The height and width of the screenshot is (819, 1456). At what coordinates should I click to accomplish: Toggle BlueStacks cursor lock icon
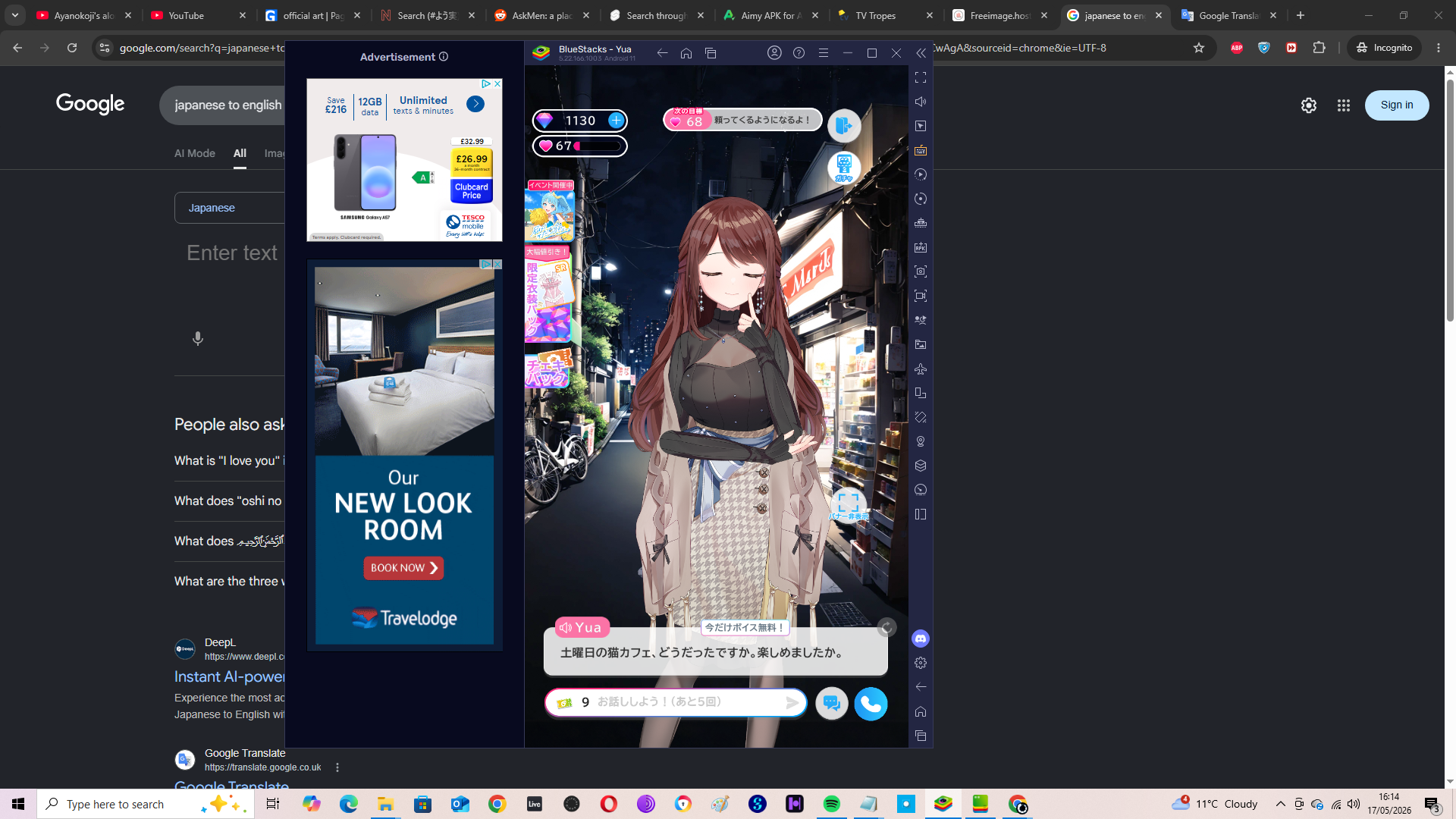point(921,126)
